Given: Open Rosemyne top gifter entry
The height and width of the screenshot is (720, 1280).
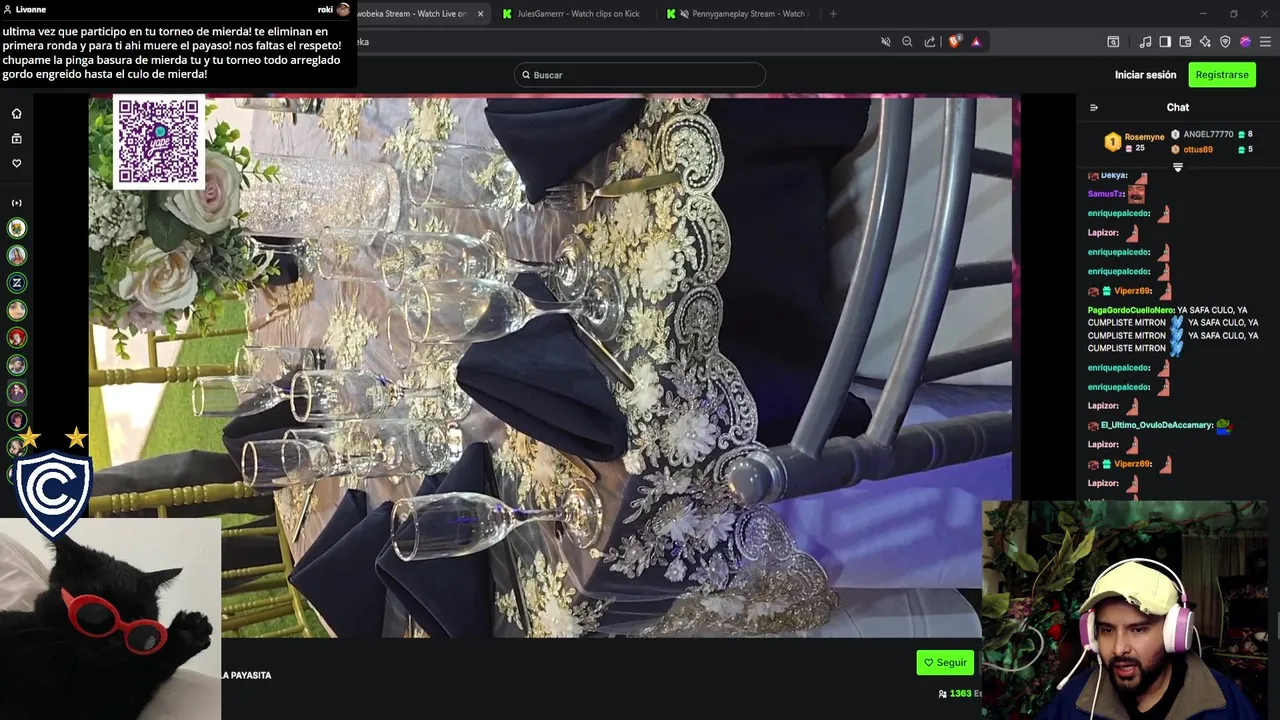Looking at the screenshot, I should click(x=1134, y=142).
